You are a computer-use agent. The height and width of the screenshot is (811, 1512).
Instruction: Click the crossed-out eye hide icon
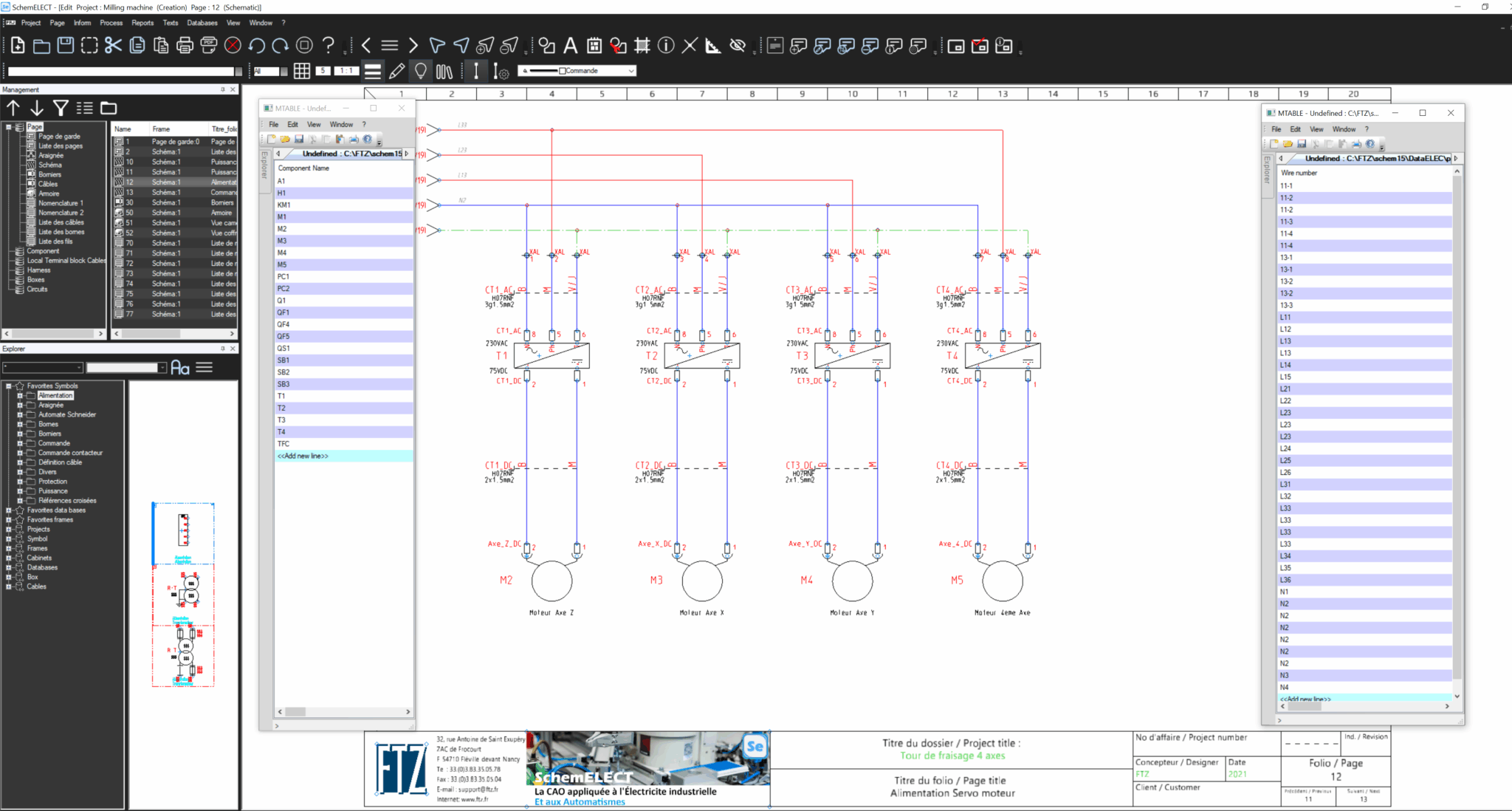(737, 46)
